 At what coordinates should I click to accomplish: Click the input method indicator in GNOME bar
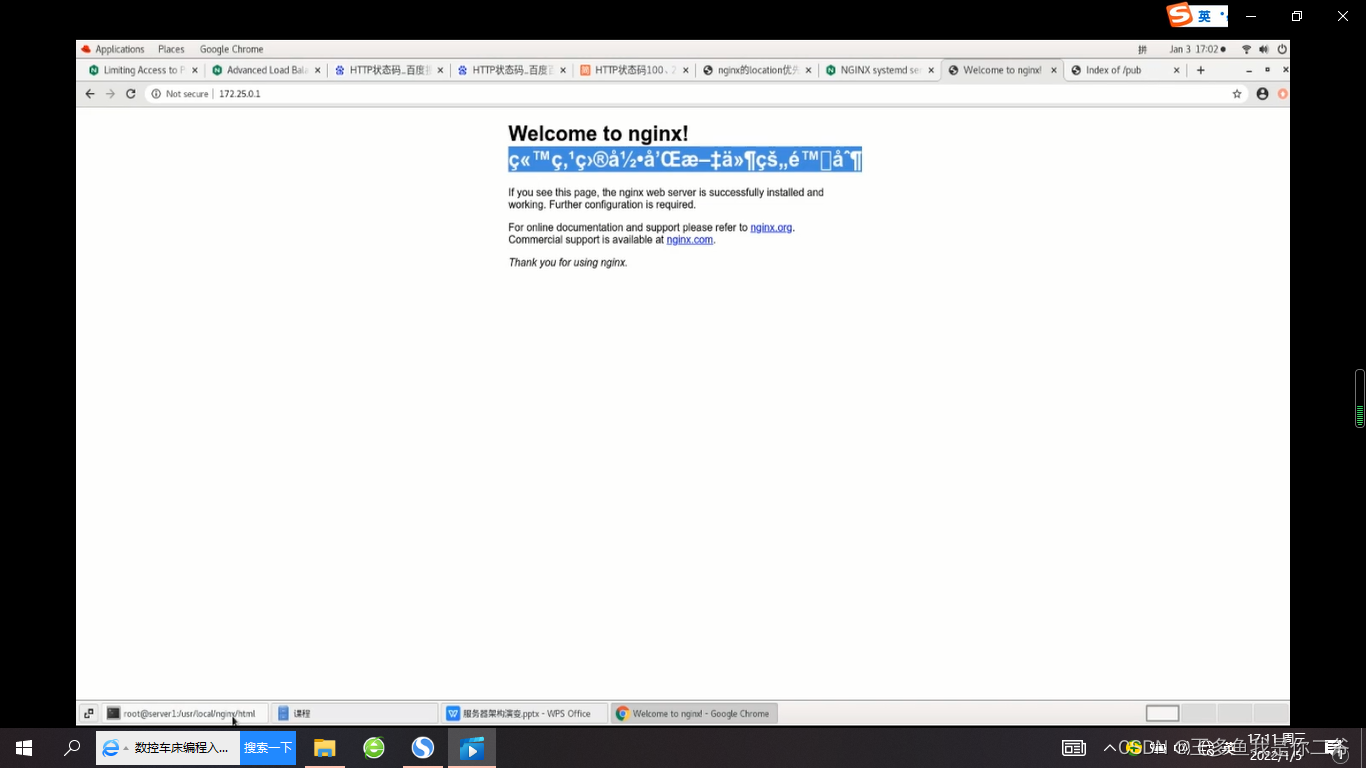coord(1142,49)
